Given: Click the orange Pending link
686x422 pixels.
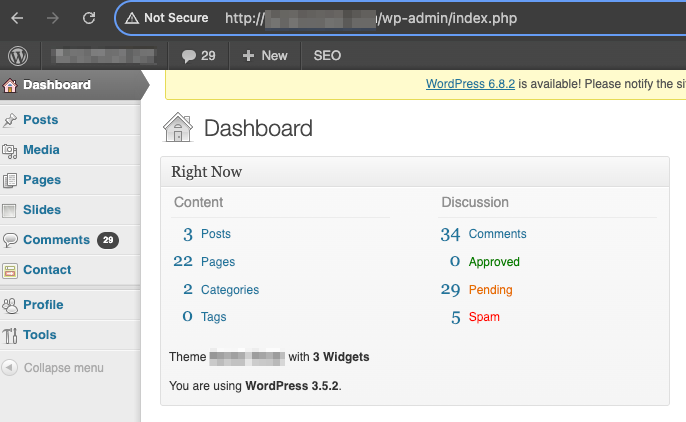Looking at the screenshot, I should coord(490,290).
